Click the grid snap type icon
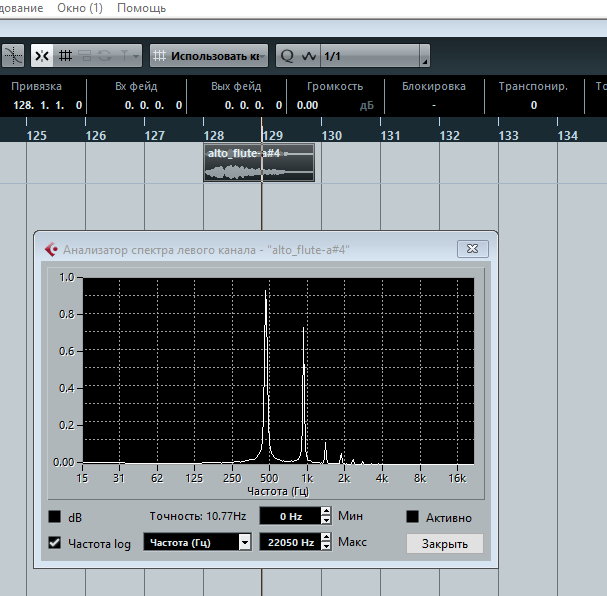 (x=65, y=56)
